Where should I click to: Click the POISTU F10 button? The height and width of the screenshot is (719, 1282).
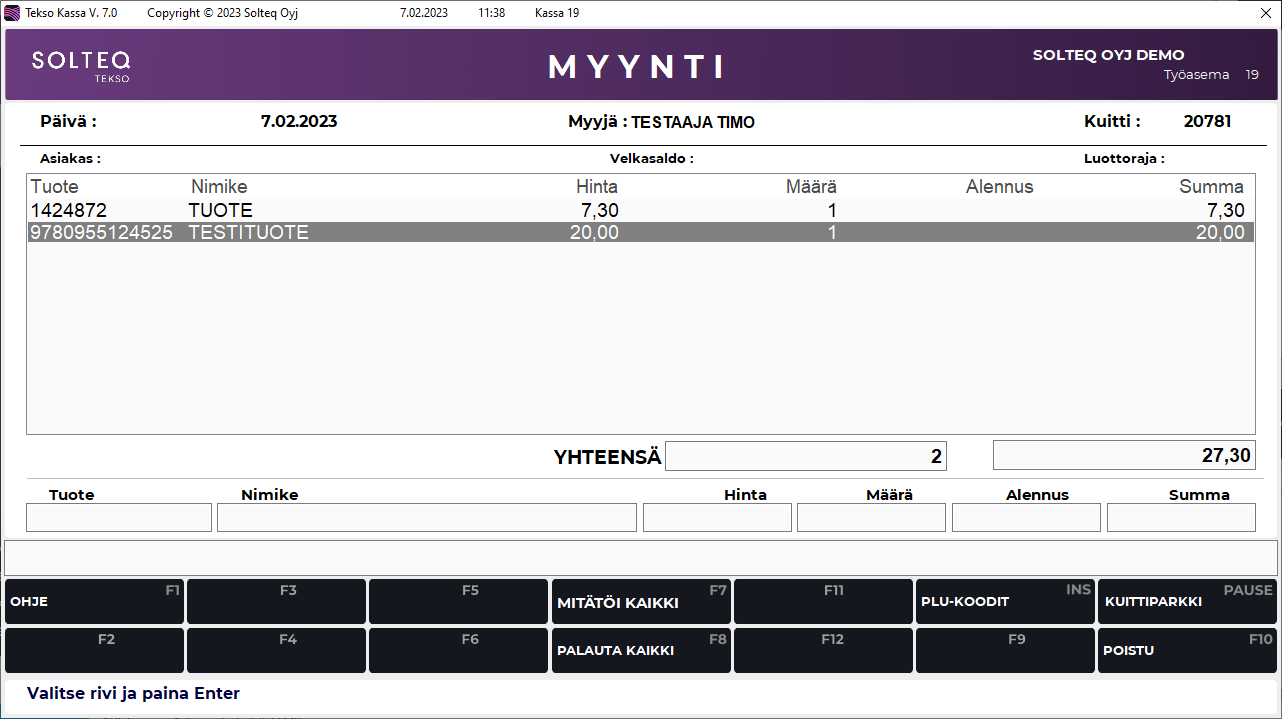(x=1187, y=650)
